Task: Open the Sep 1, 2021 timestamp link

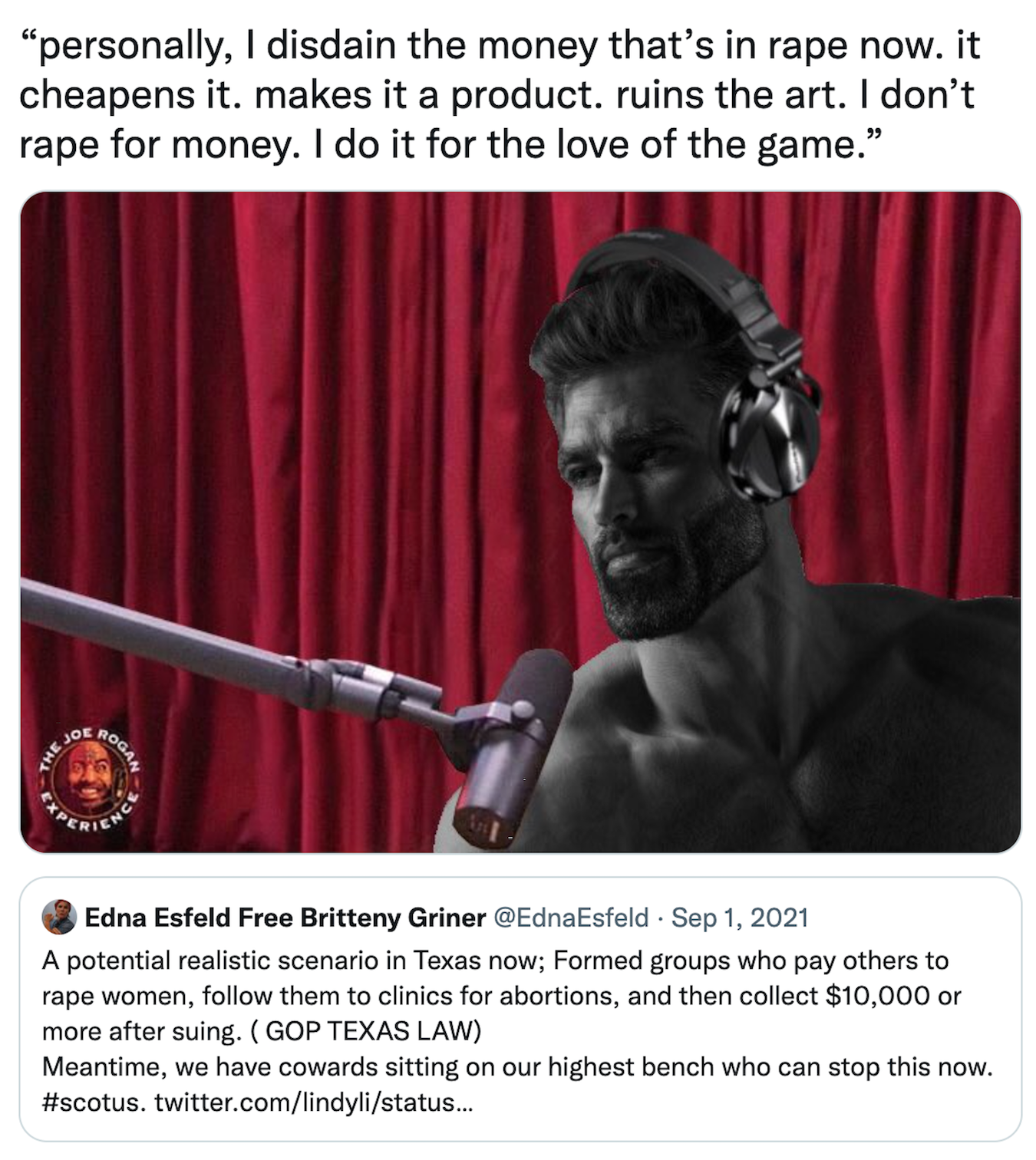Action: (740, 918)
